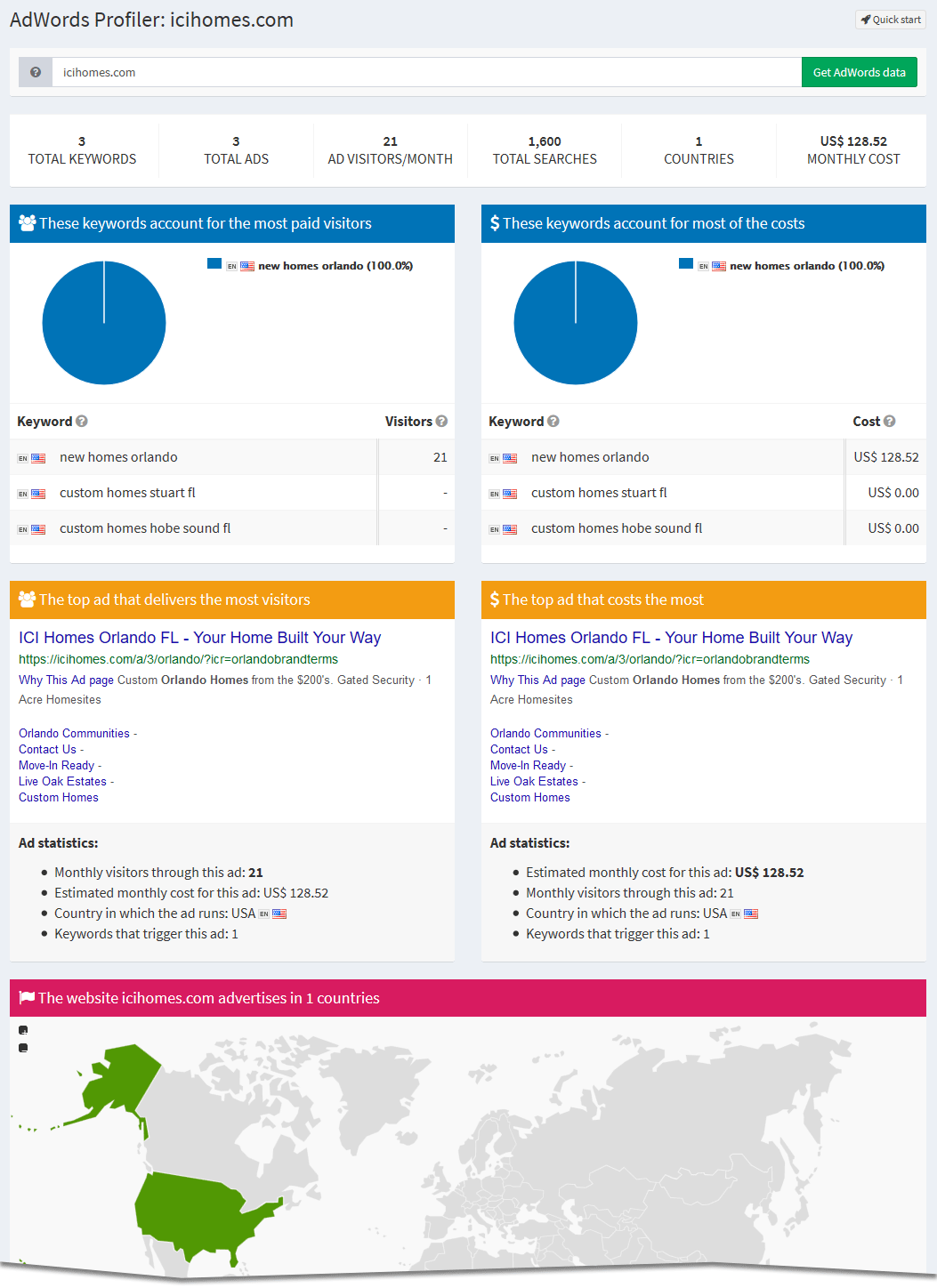Open 'Orlando Communities' sitelink in the costliest ad
Image resolution: width=937 pixels, height=1288 pixels.
click(545, 734)
